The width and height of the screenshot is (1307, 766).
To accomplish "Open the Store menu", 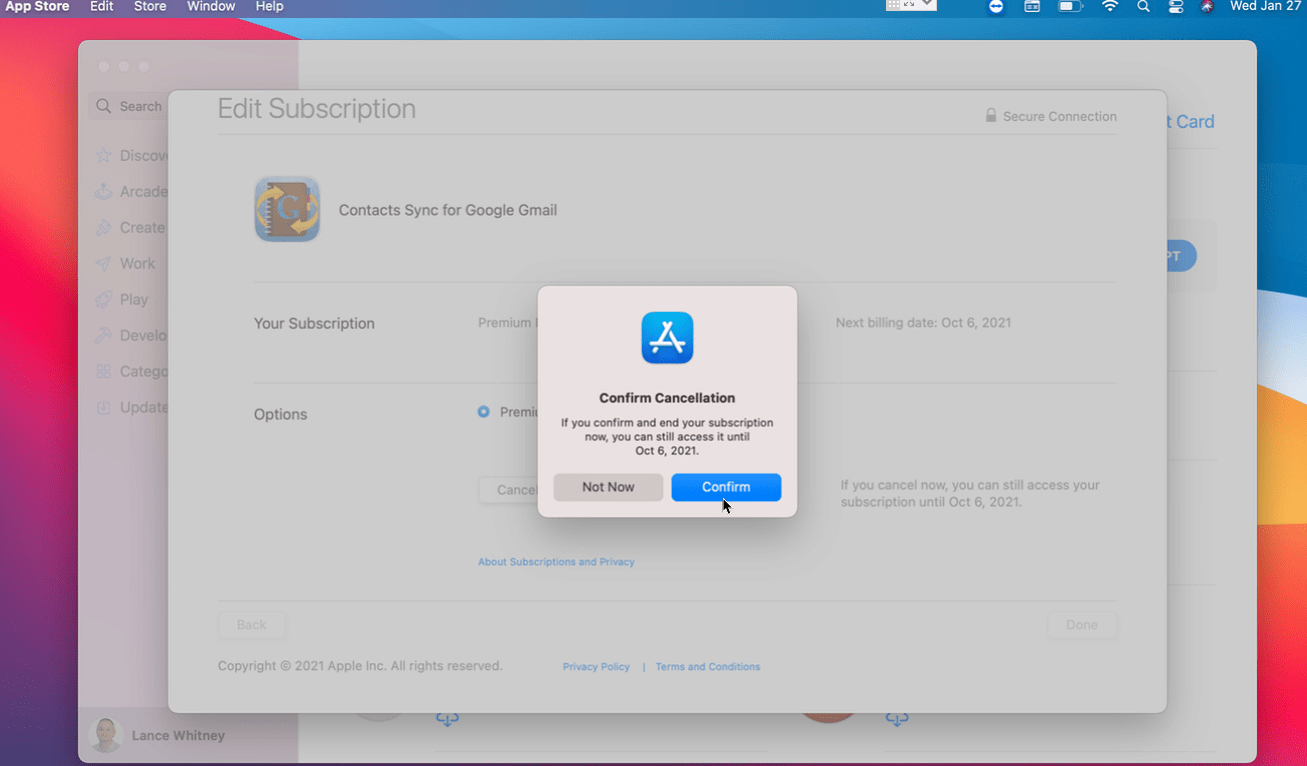I will coord(150,7).
